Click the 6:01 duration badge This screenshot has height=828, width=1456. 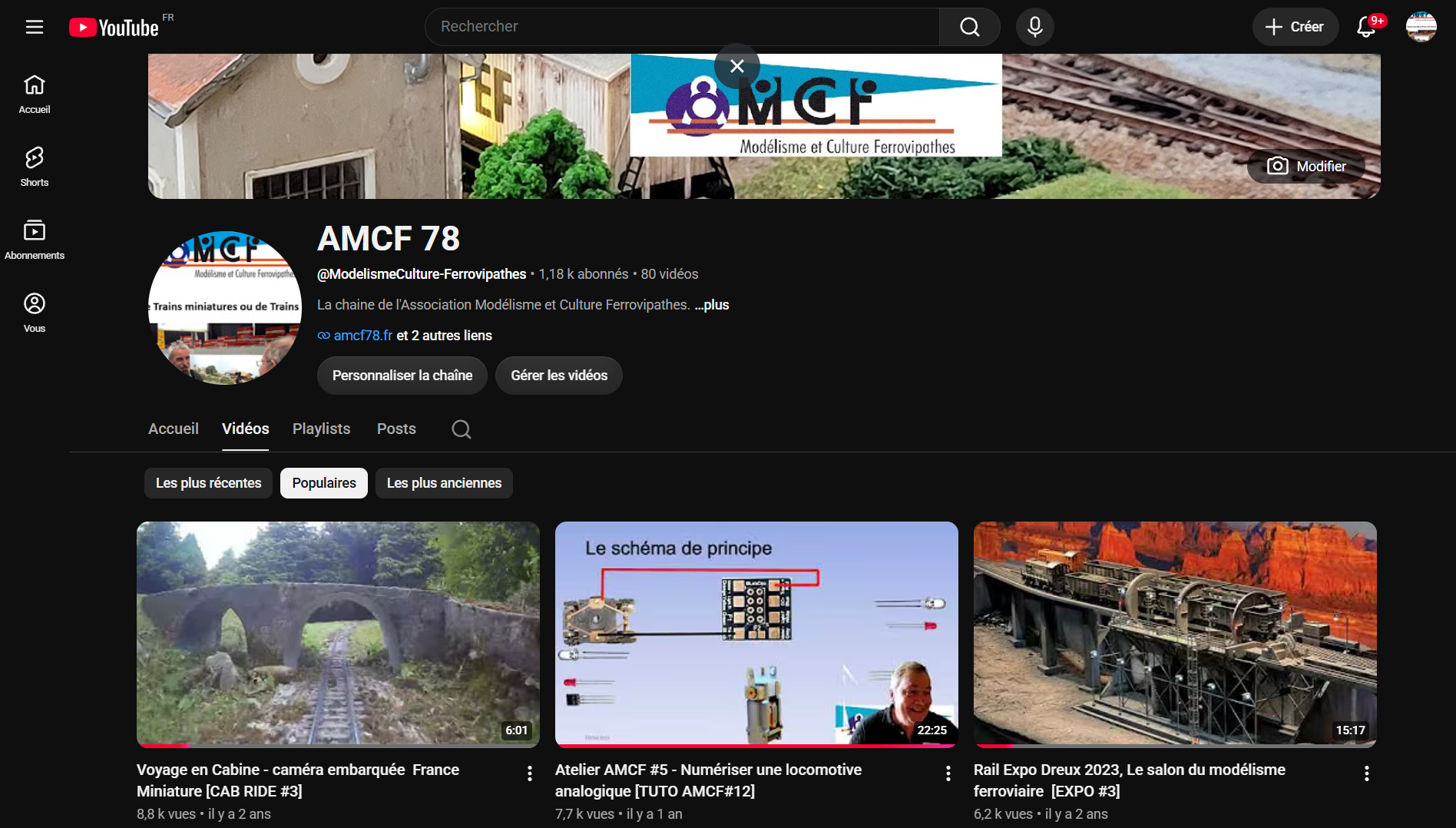(517, 730)
